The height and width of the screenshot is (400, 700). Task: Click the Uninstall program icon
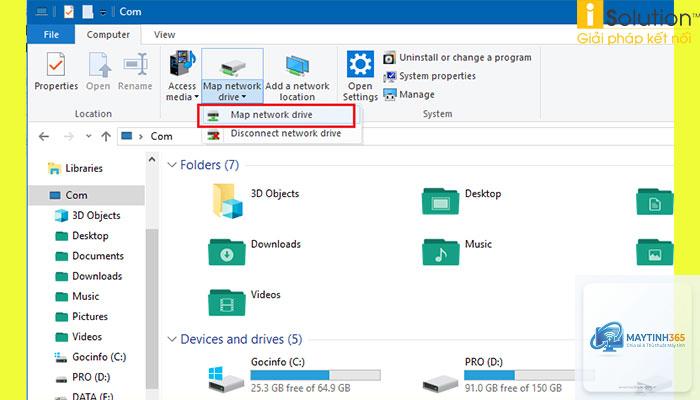click(389, 58)
